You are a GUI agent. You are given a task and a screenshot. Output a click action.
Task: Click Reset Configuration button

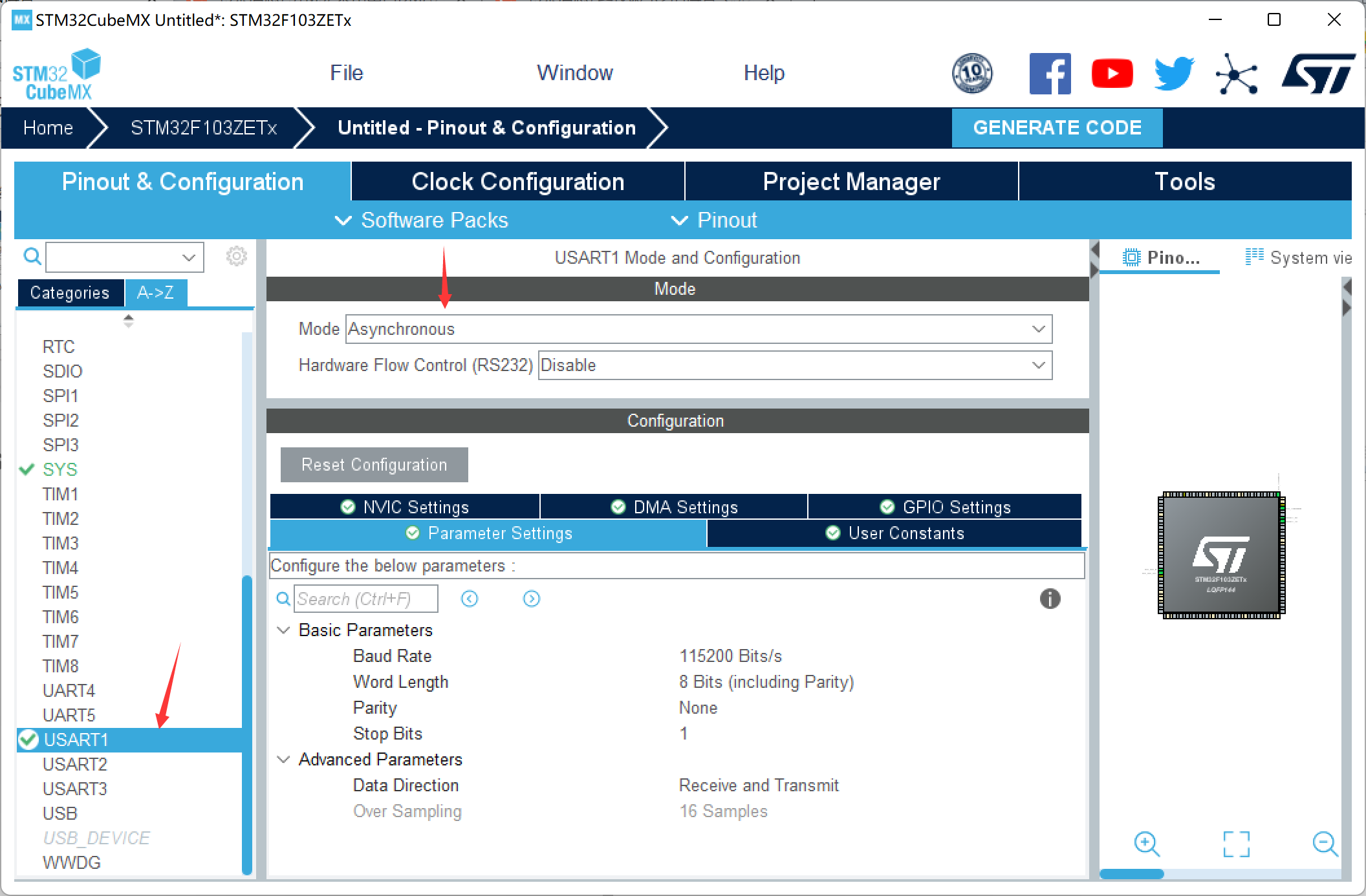click(374, 465)
